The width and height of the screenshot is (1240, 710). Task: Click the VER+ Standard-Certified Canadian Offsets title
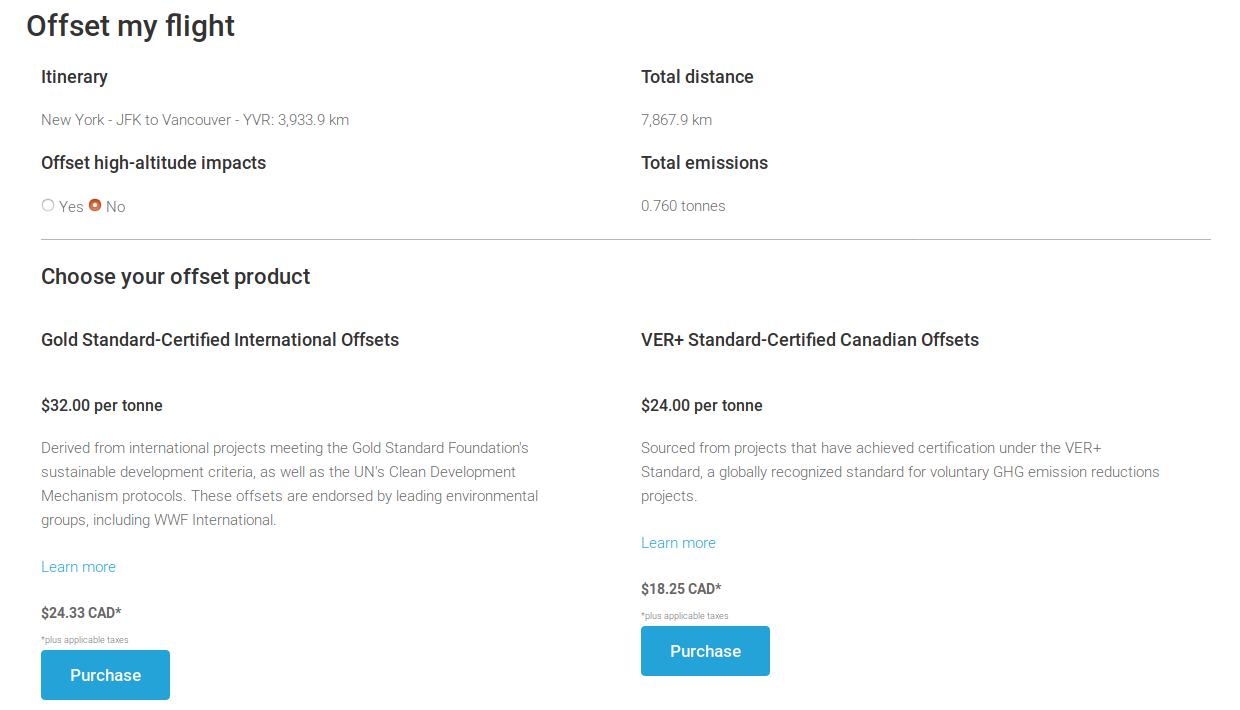click(x=810, y=340)
